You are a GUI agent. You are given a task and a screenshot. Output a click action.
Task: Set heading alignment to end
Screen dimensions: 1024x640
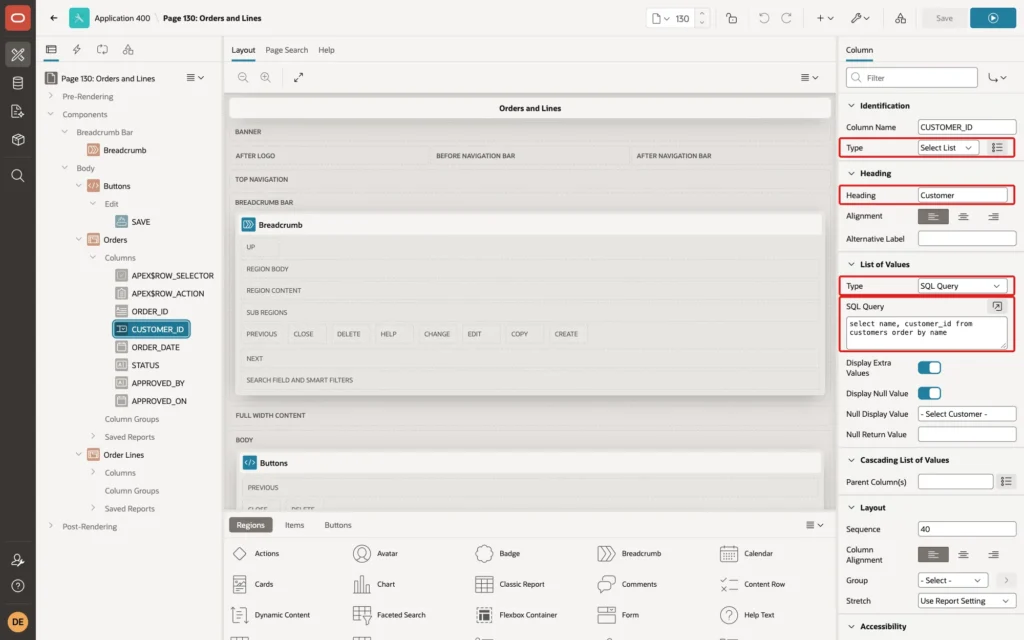[x=993, y=216]
